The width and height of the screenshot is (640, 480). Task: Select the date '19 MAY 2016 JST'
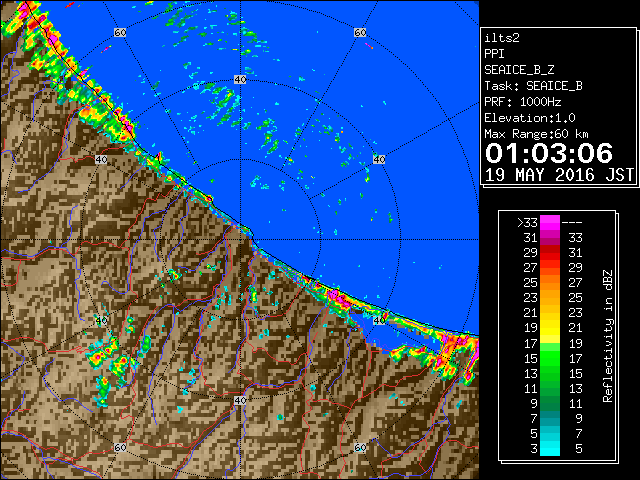(559, 175)
